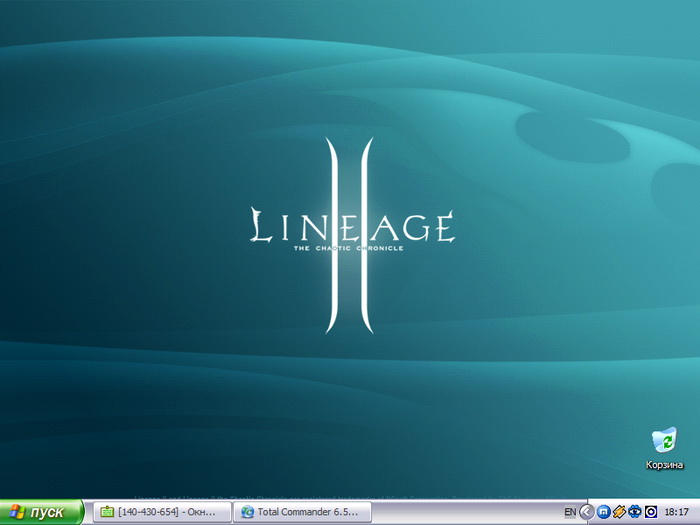
Task: Click the Winamp lightning tray icon
Action: coord(619,512)
